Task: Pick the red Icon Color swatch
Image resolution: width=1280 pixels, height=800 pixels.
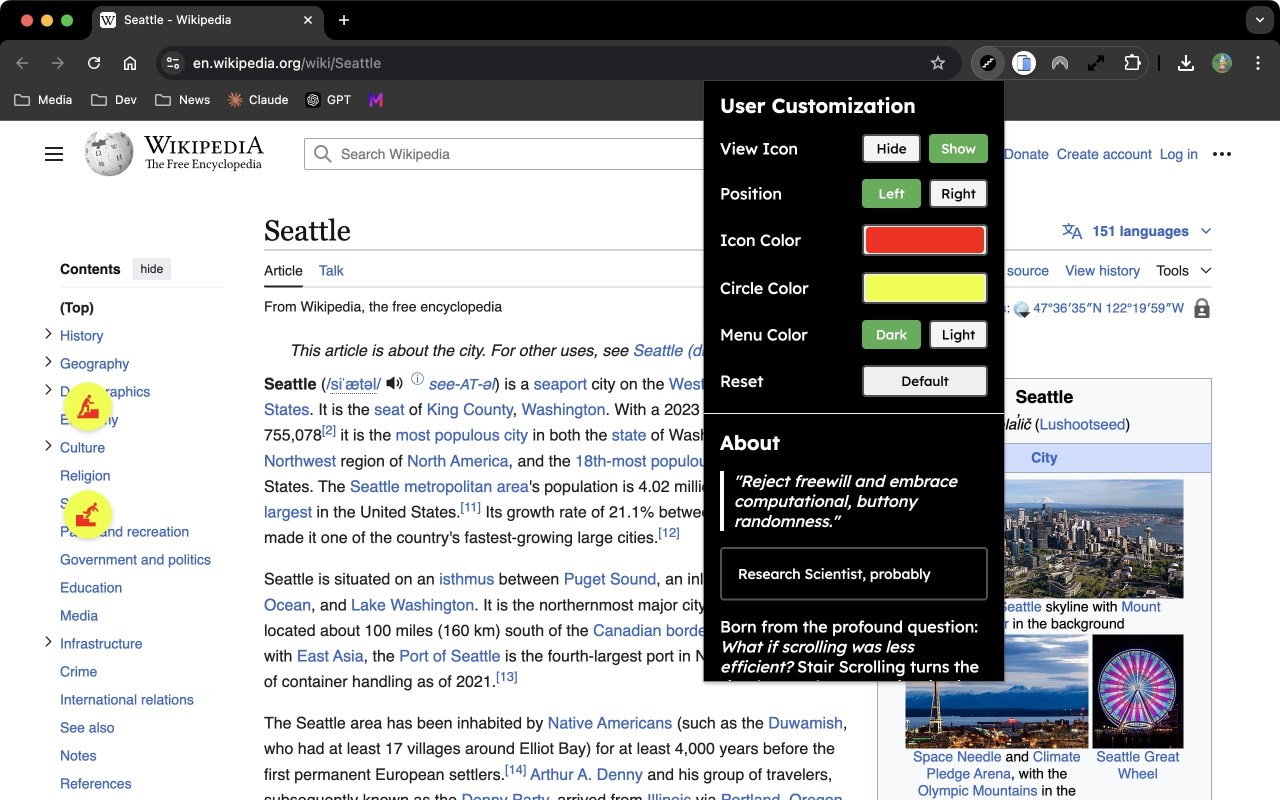Action: (925, 240)
